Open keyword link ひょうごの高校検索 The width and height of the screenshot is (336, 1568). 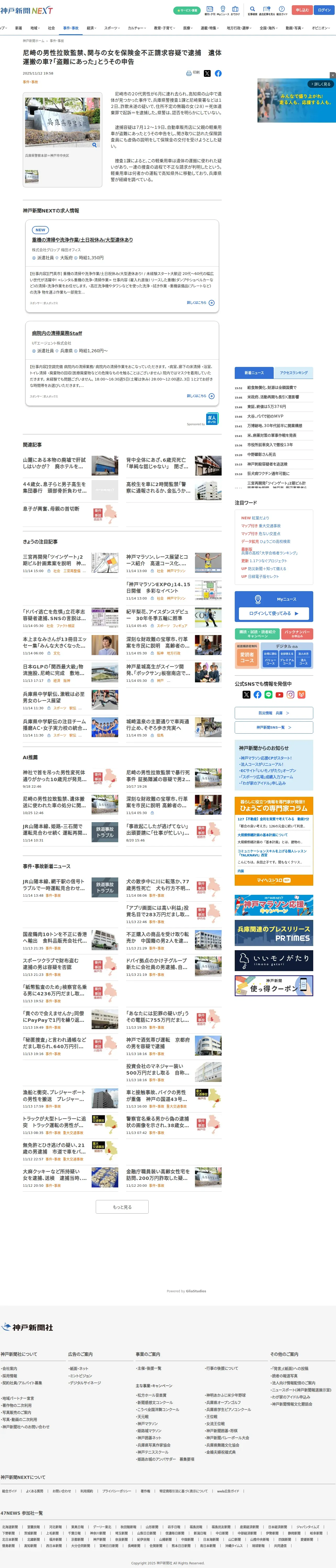tap(275, 541)
